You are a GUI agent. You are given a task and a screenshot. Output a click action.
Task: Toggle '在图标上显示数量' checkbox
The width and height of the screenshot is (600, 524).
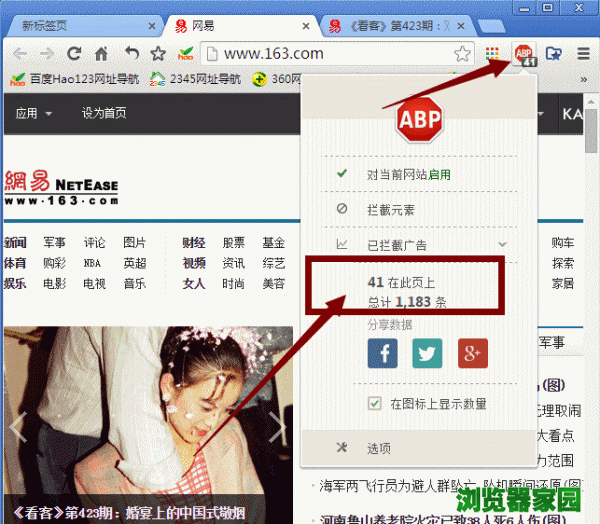375,403
